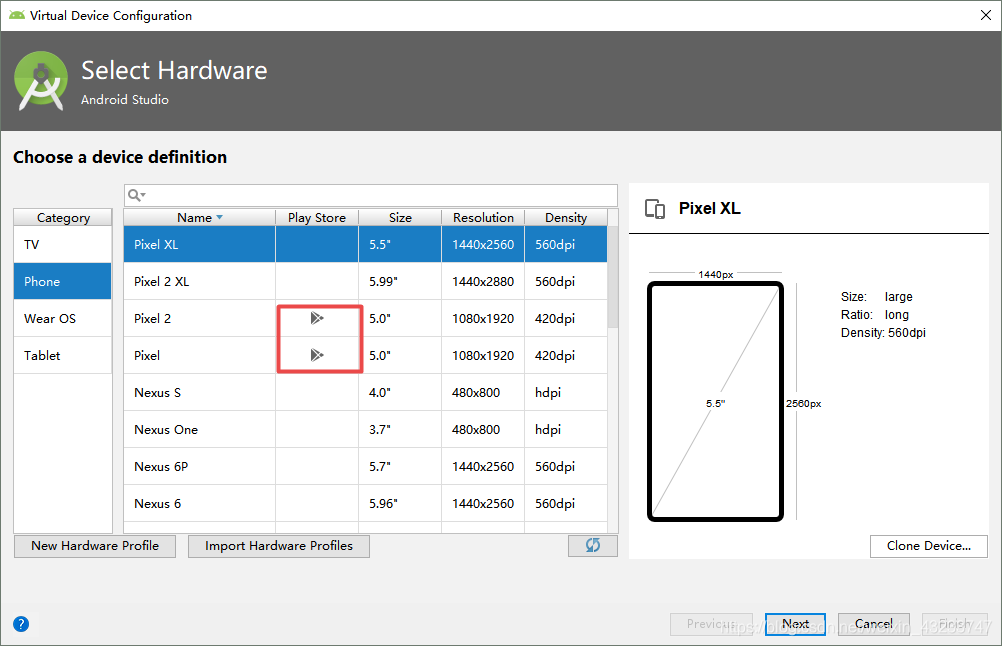Select the Nexus 6P device row
This screenshot has width=1002, height=646.
366,466
